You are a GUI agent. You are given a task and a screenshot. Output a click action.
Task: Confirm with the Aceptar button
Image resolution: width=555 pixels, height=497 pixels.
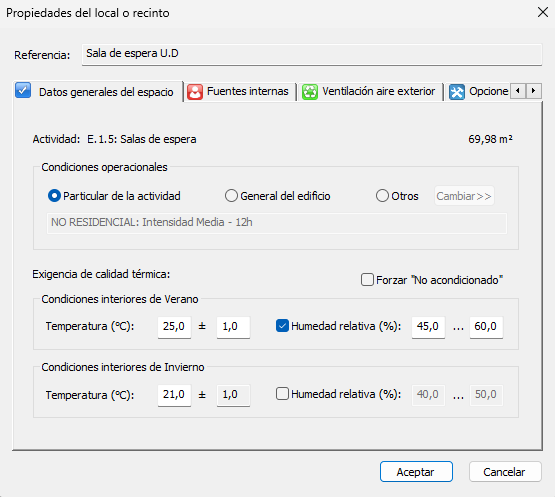[x=416, y=472]
